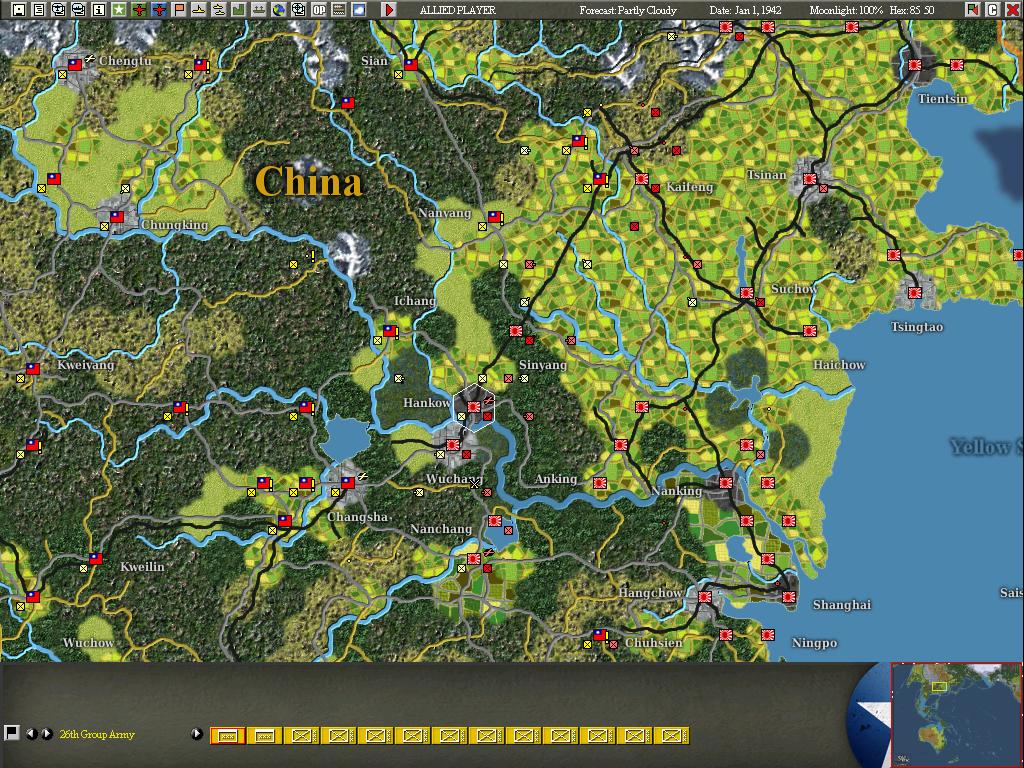Click the first stacked-screens toolbar icon
This screenshot has width=1024, height=768.
58,9
